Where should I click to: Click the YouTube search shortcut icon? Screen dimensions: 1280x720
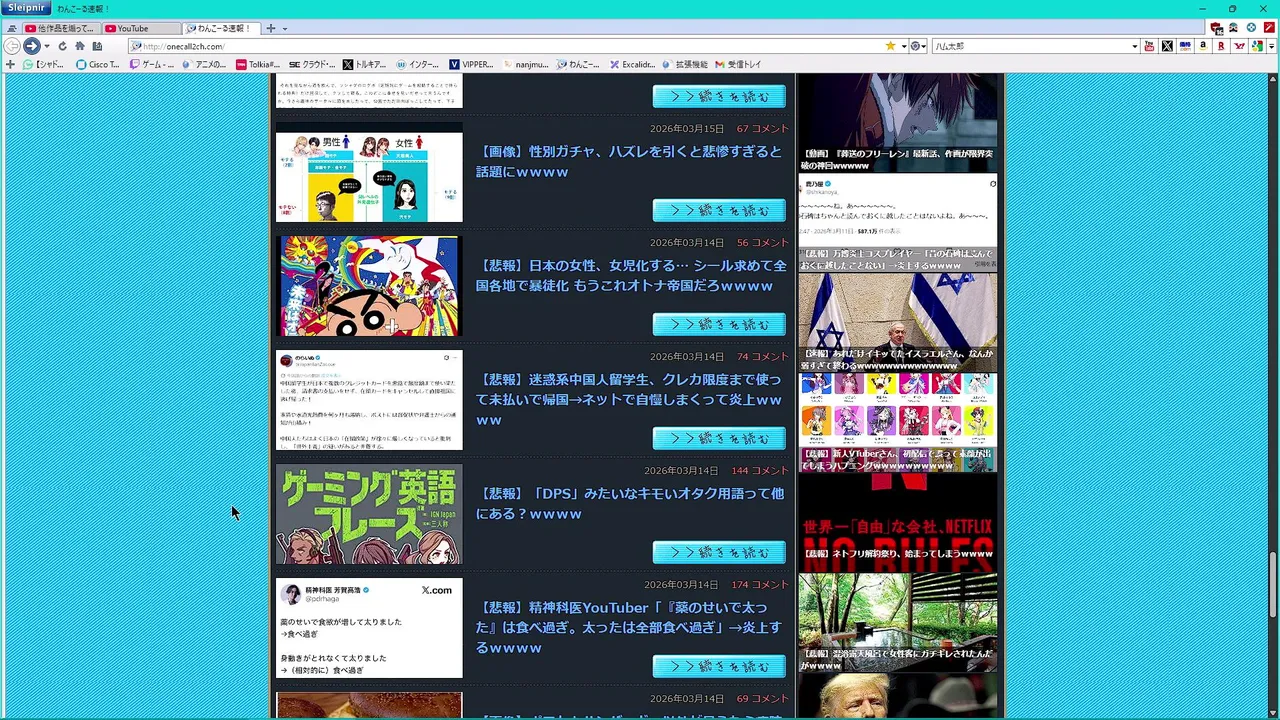click(x=1149, y=46)
